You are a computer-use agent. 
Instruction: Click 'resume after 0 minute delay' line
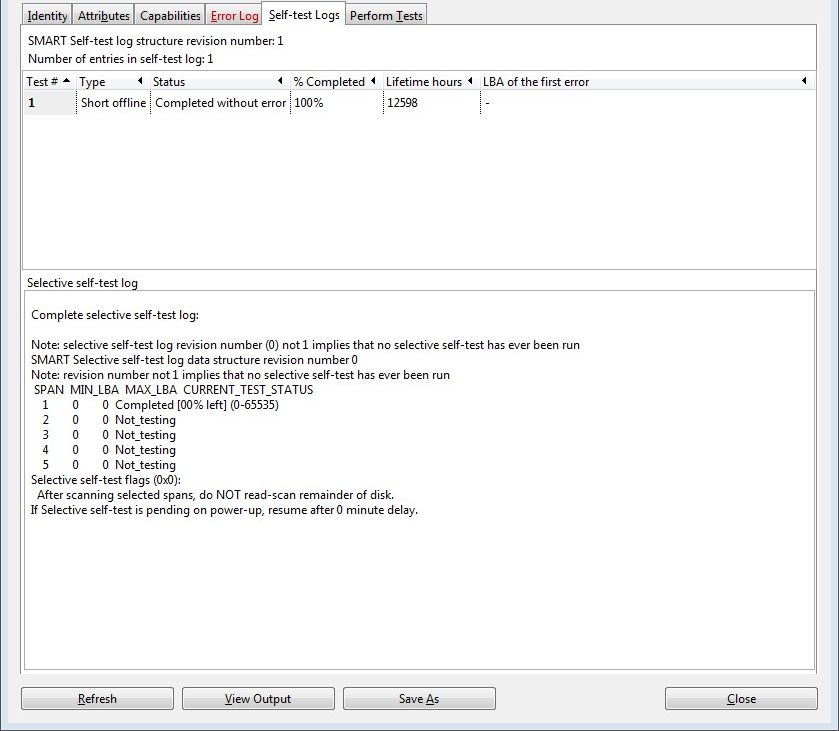click(224, 509)
